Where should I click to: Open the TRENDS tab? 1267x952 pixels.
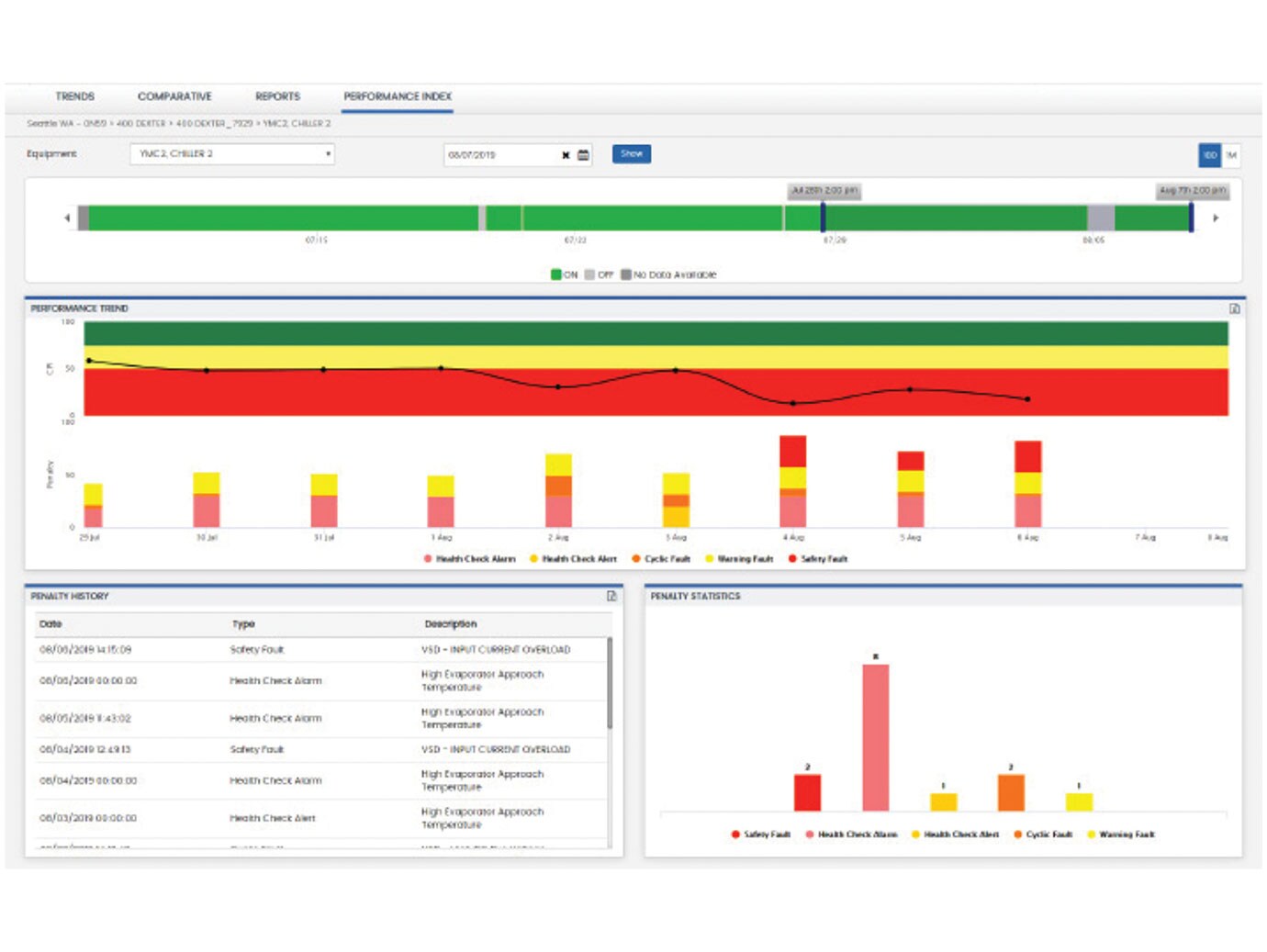(x=75, y=96)
